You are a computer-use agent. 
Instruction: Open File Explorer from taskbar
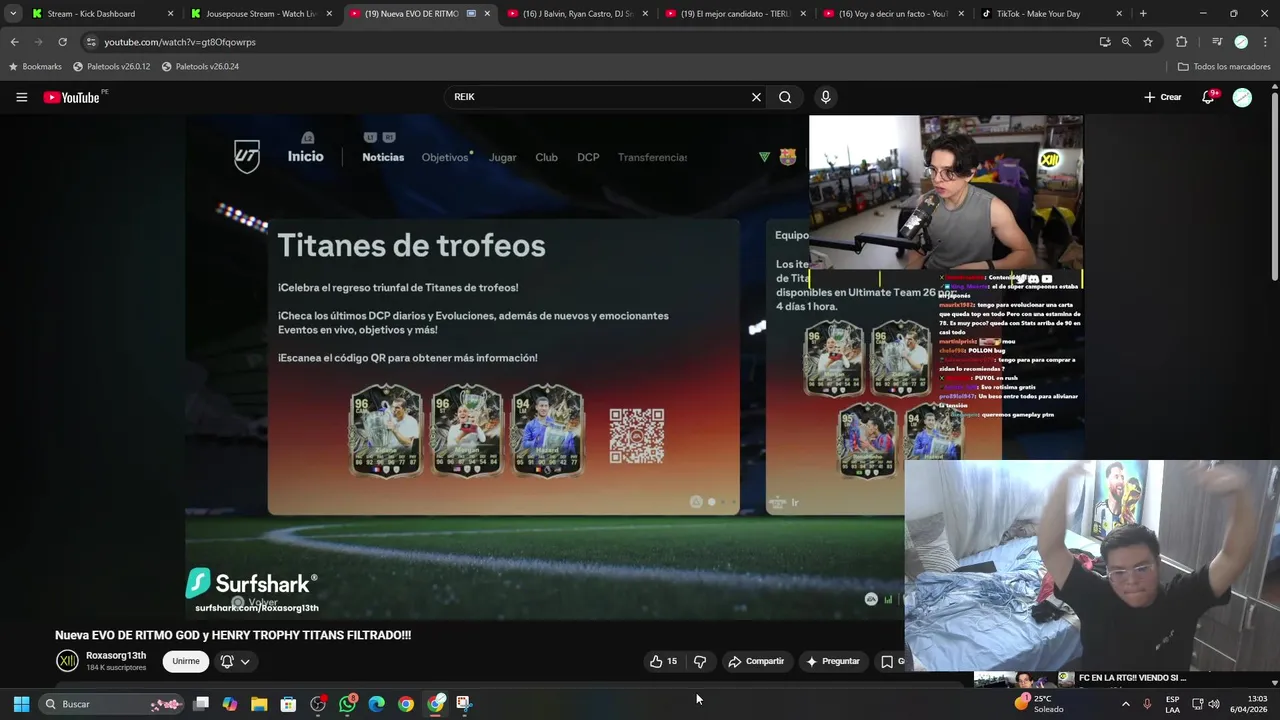[259, 704]
